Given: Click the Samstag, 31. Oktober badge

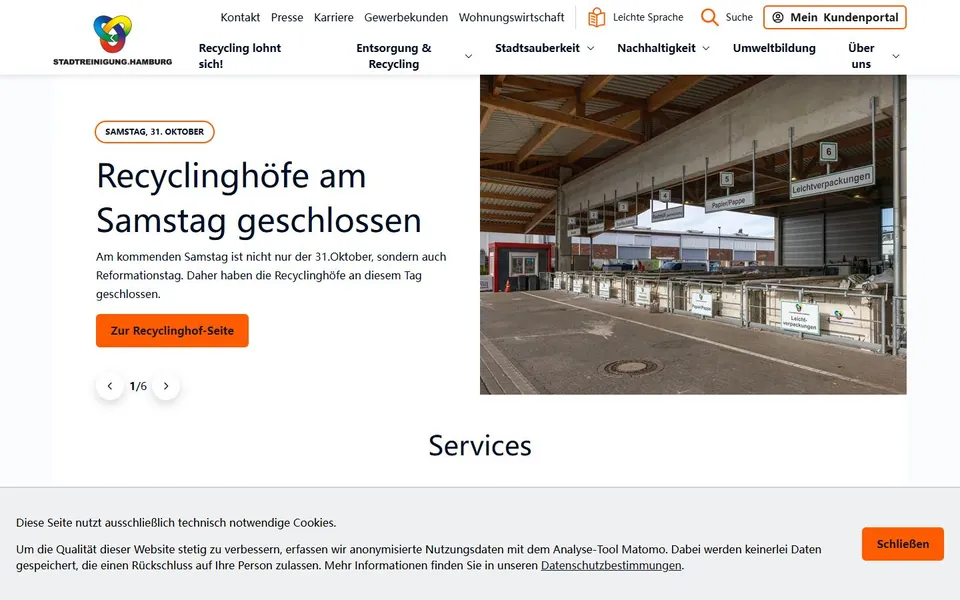Looking at the screenshot, I should [x=154, y=132].
